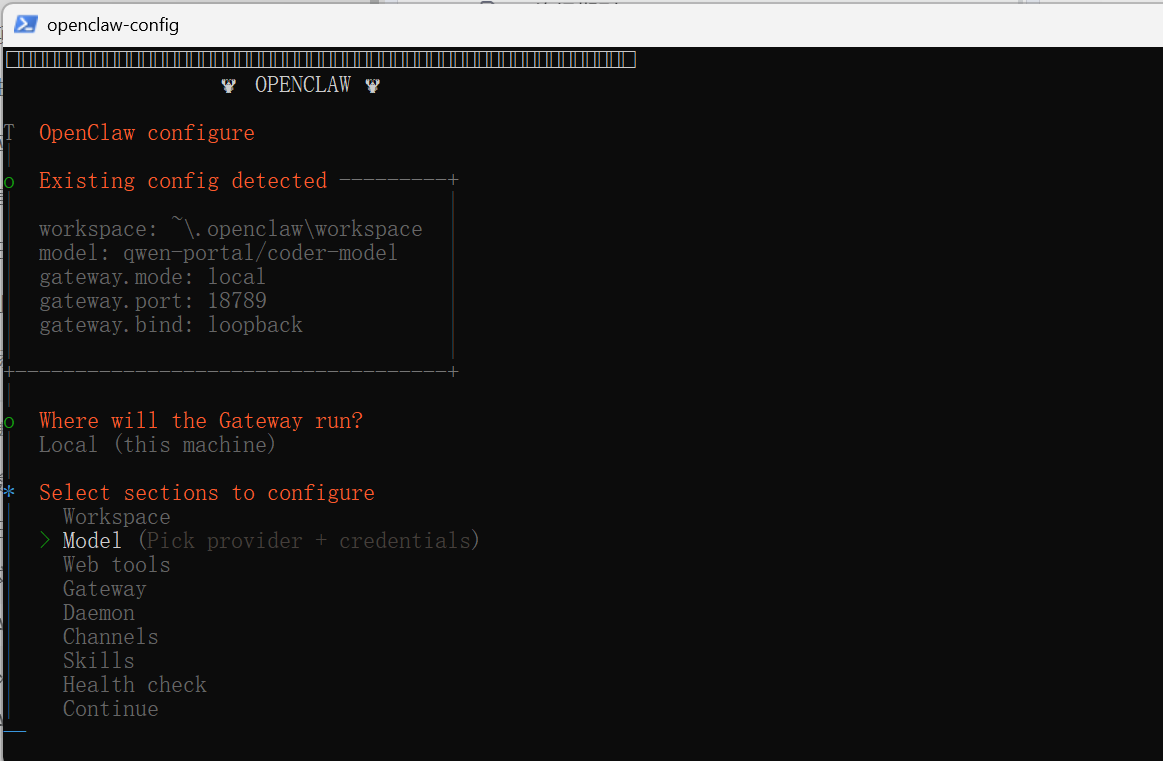Click the lobster icon left of OPENCLAW
Image resolution: width=1163 pixels, height=761 pixels.
228,86
